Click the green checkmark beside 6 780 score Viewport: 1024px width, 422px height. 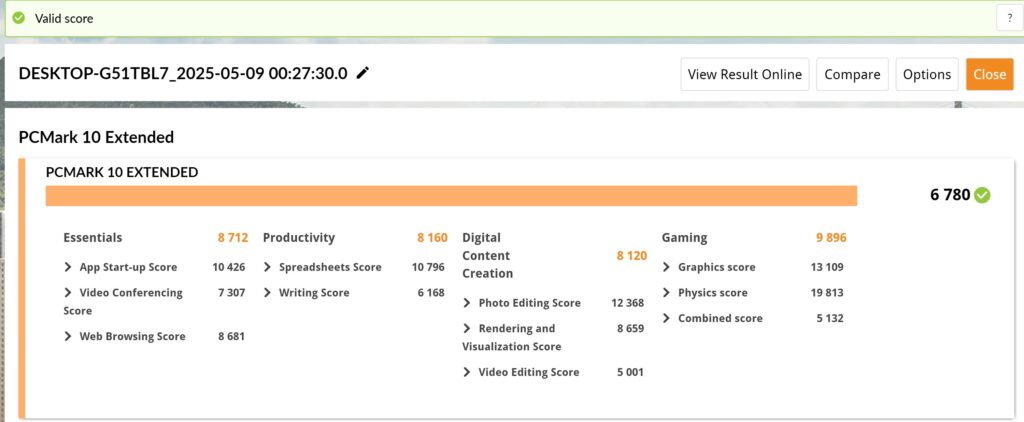coord(982,195)
